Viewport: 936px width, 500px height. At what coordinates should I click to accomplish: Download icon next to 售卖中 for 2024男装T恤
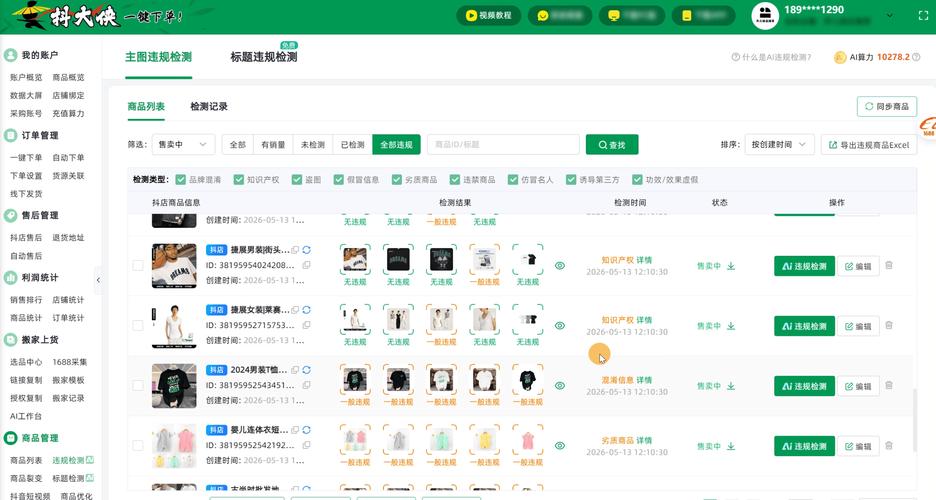click(731, 386)
